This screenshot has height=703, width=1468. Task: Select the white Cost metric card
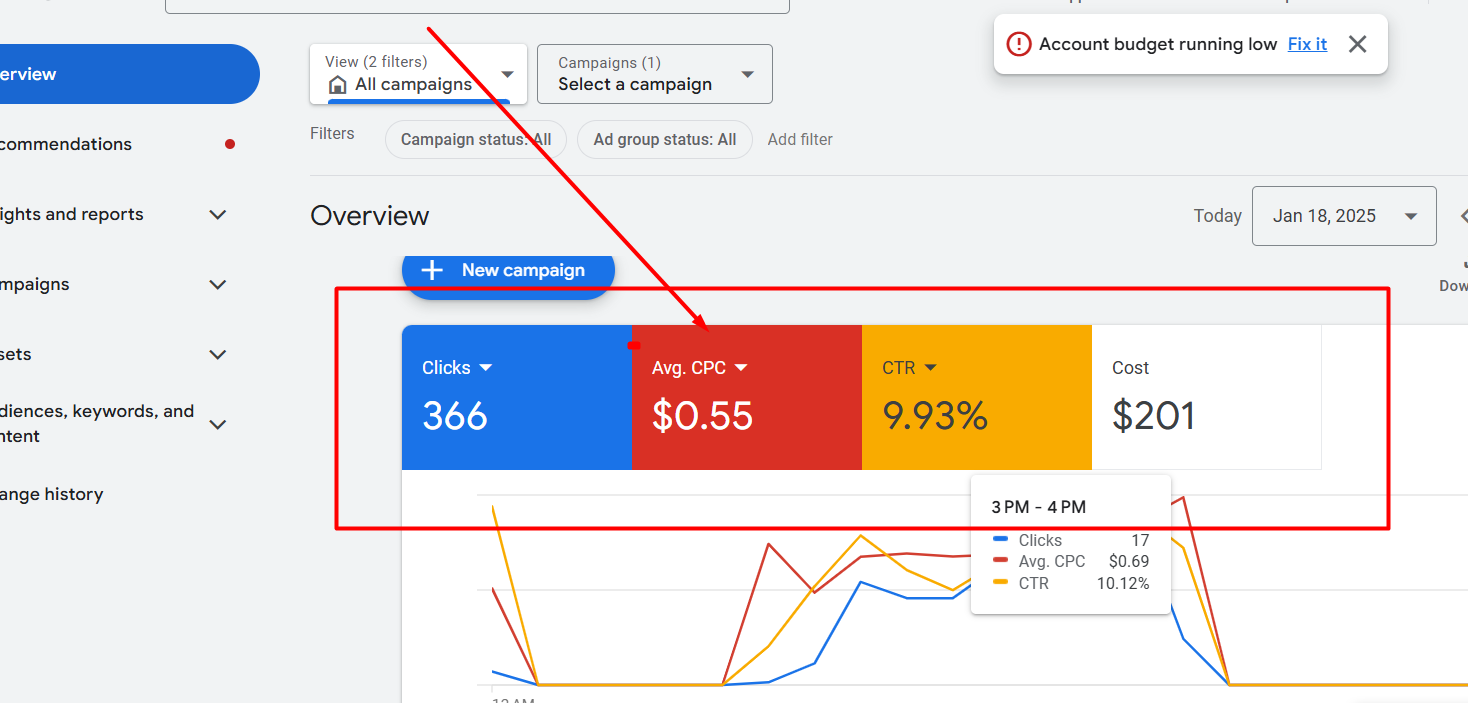[x=1205, y=397]
